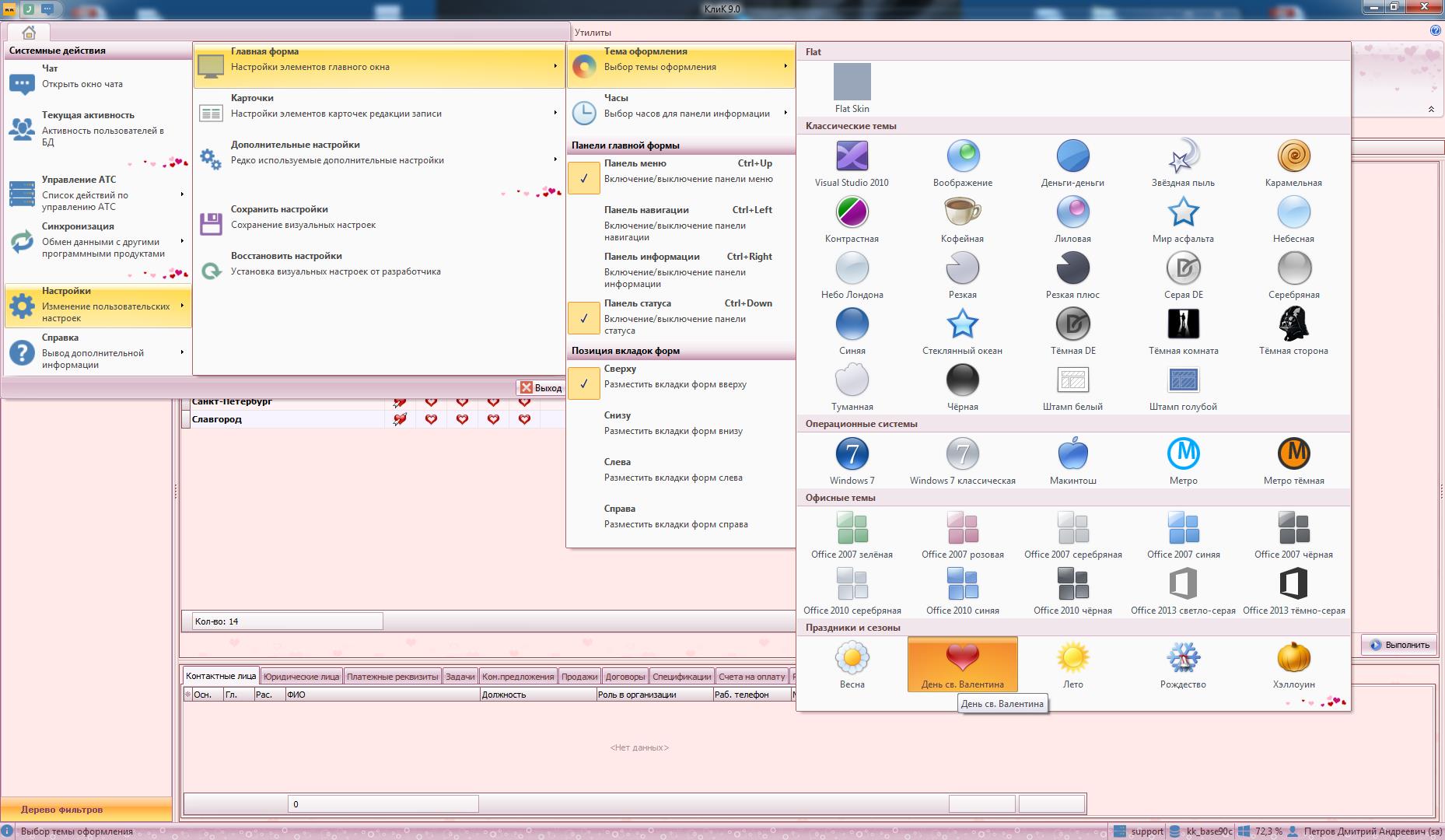Image resolution: width=1445 pixels, height=840 pixels.
Task: Expand the Настройки submenu arrow
Action: coord(182,306)
